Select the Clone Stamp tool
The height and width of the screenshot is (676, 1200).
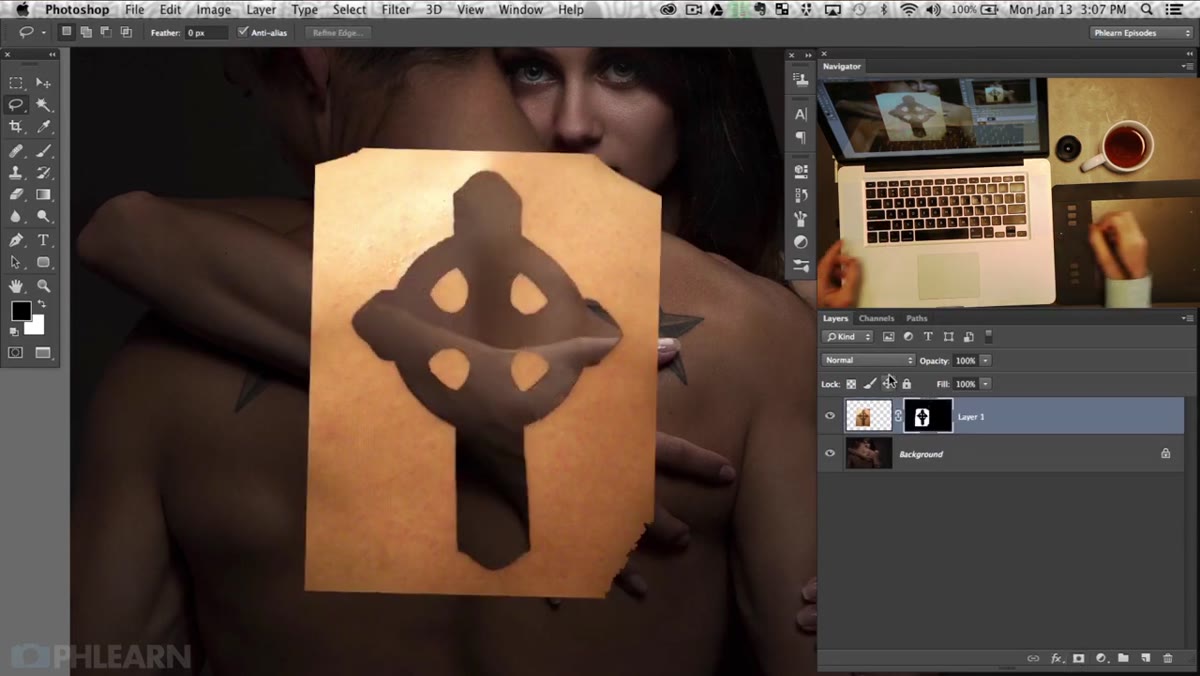tap(16, 173)
